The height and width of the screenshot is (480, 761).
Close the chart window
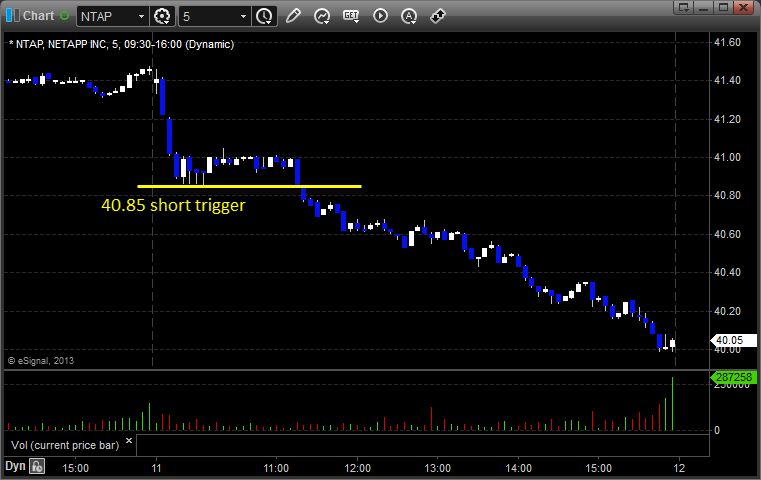pos(743,7)
